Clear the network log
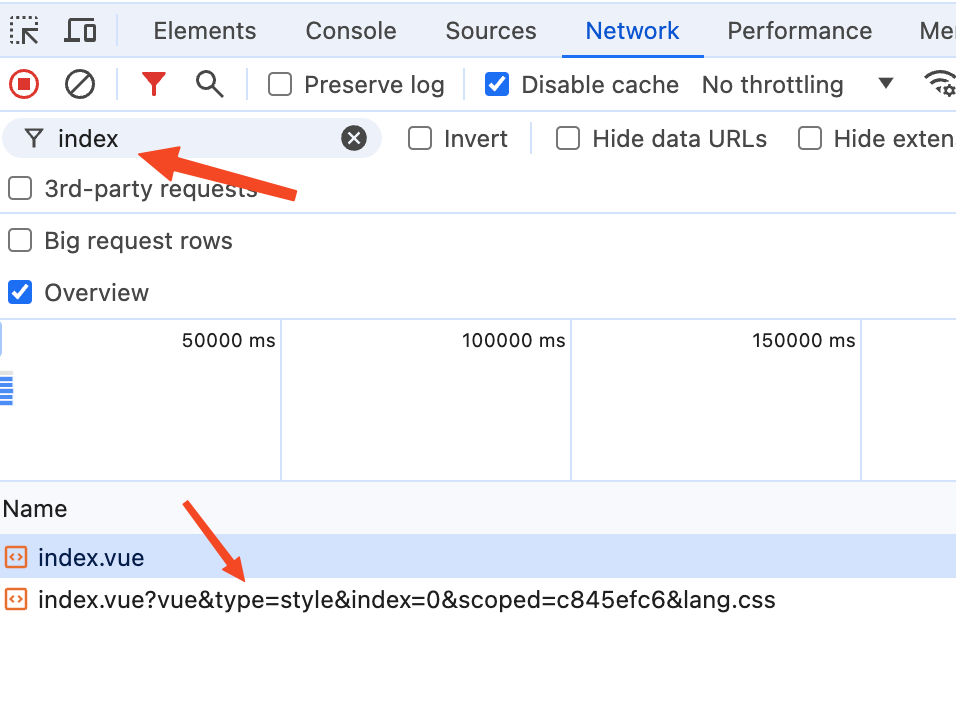The image size is (956, 708). pos(80,84)
